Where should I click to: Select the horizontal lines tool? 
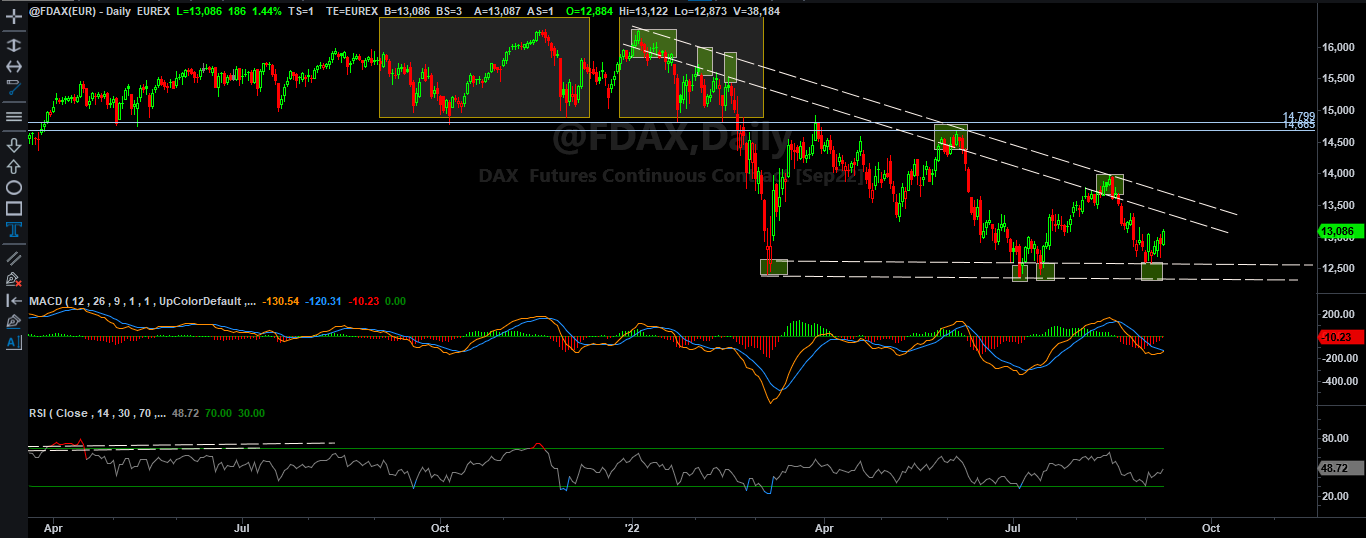(14, 117)
